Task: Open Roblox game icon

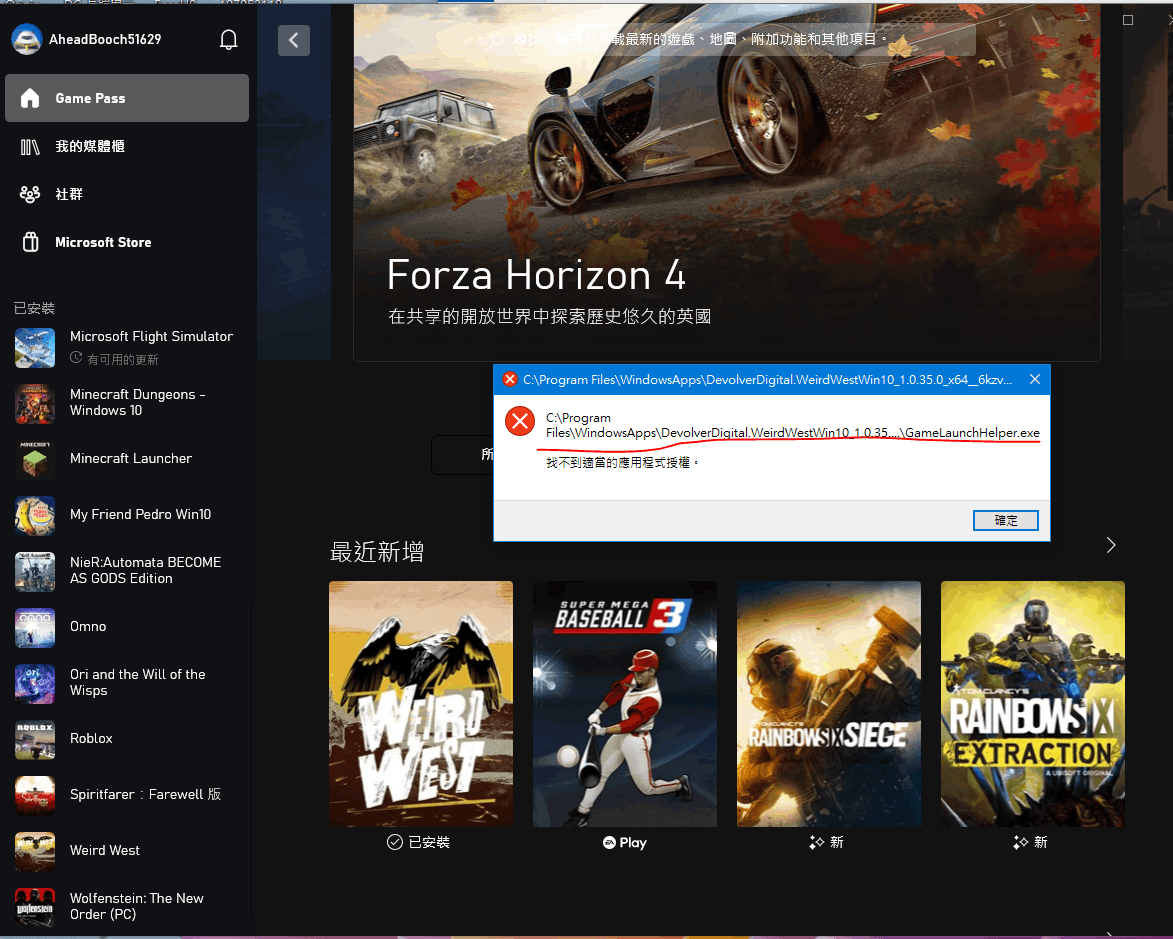Action: point(35,739)
